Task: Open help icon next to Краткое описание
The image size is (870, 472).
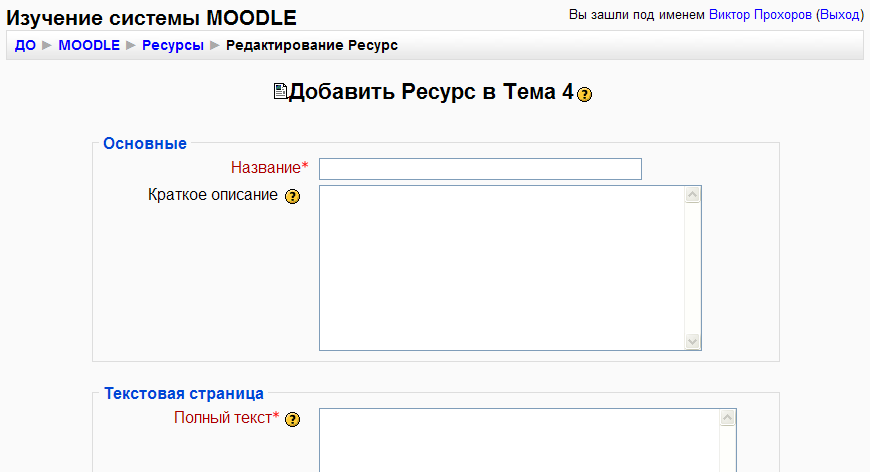Action: click(x=292, y=196)
